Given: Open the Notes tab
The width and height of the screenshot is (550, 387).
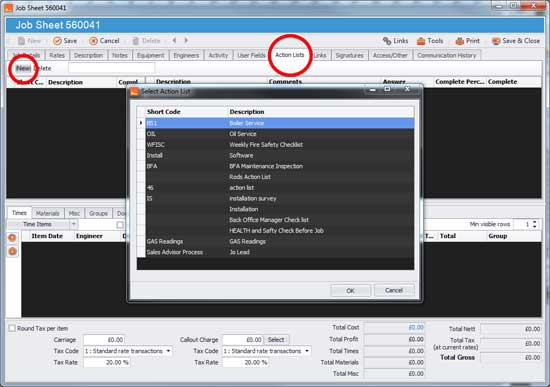Looking at the screenshot, I should (x=120, y=55).
